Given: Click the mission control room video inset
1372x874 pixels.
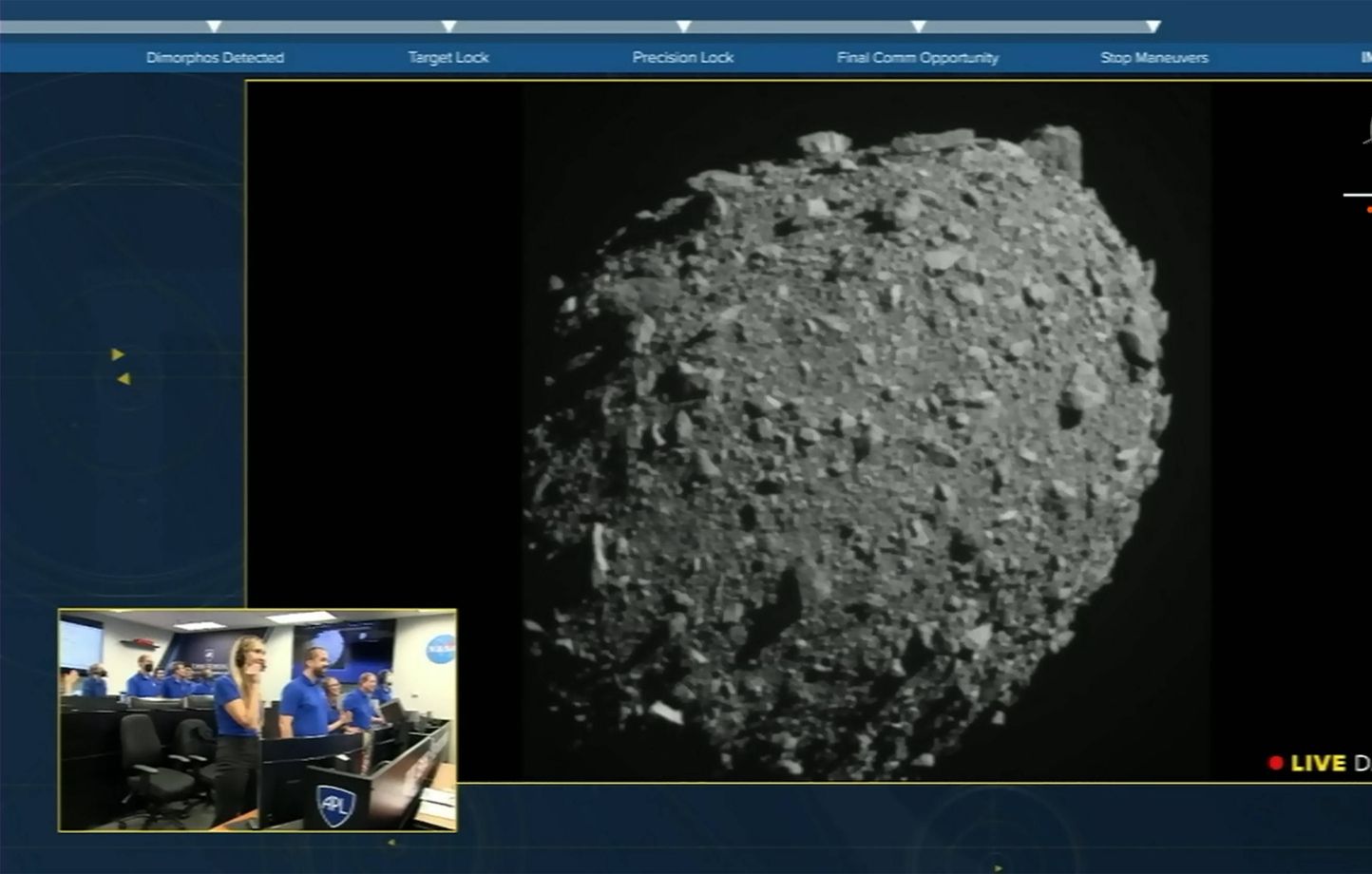Looking at the screenshot, I should point(257,720).
